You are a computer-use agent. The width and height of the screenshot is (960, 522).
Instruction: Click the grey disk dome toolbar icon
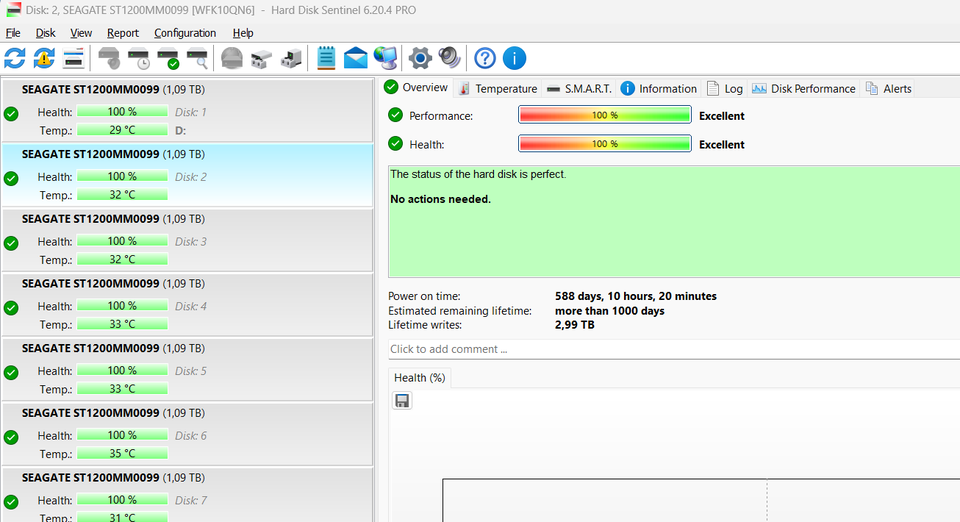click(232, 58)
